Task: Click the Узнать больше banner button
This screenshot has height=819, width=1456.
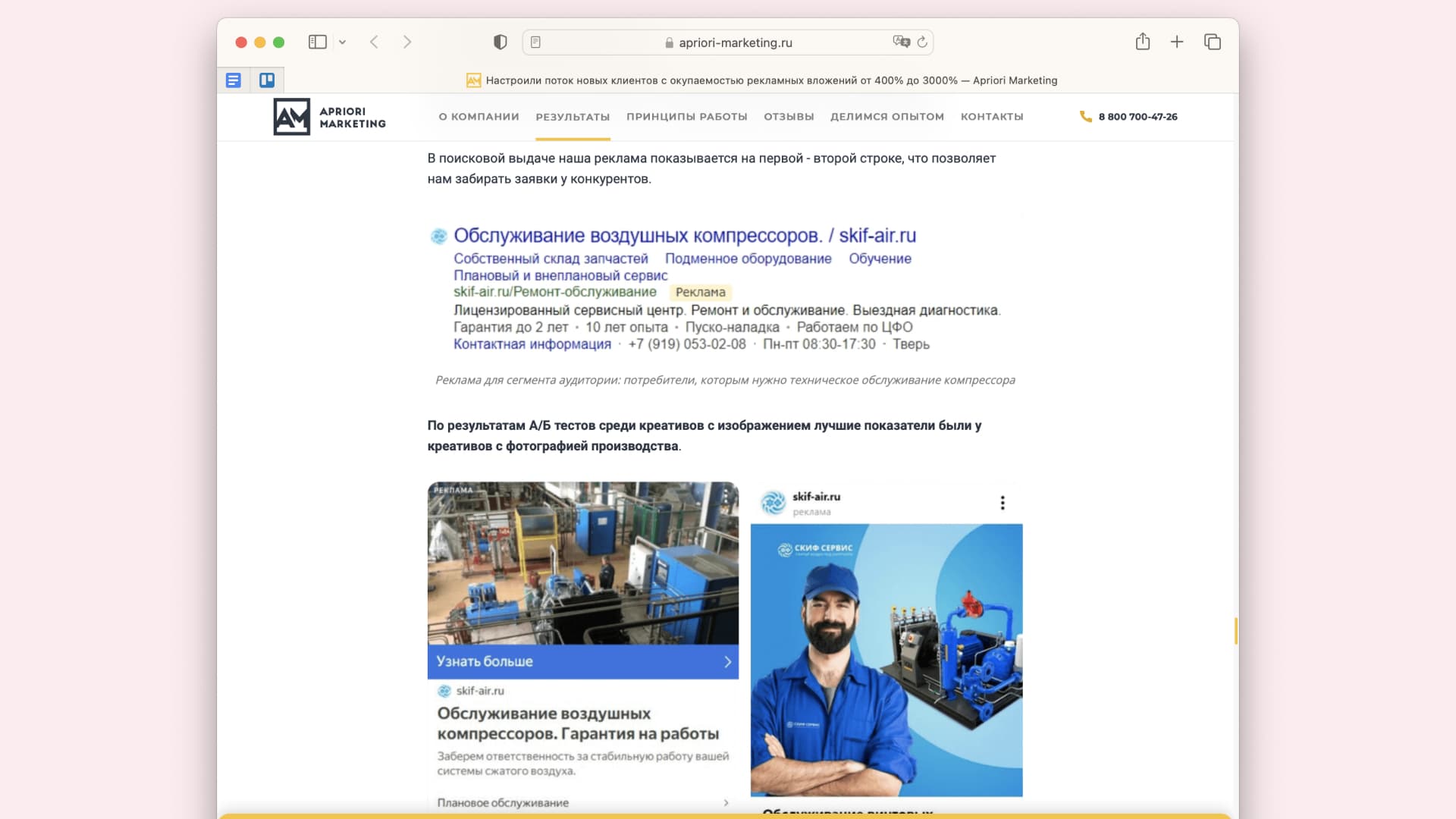Action: [582, 661]
